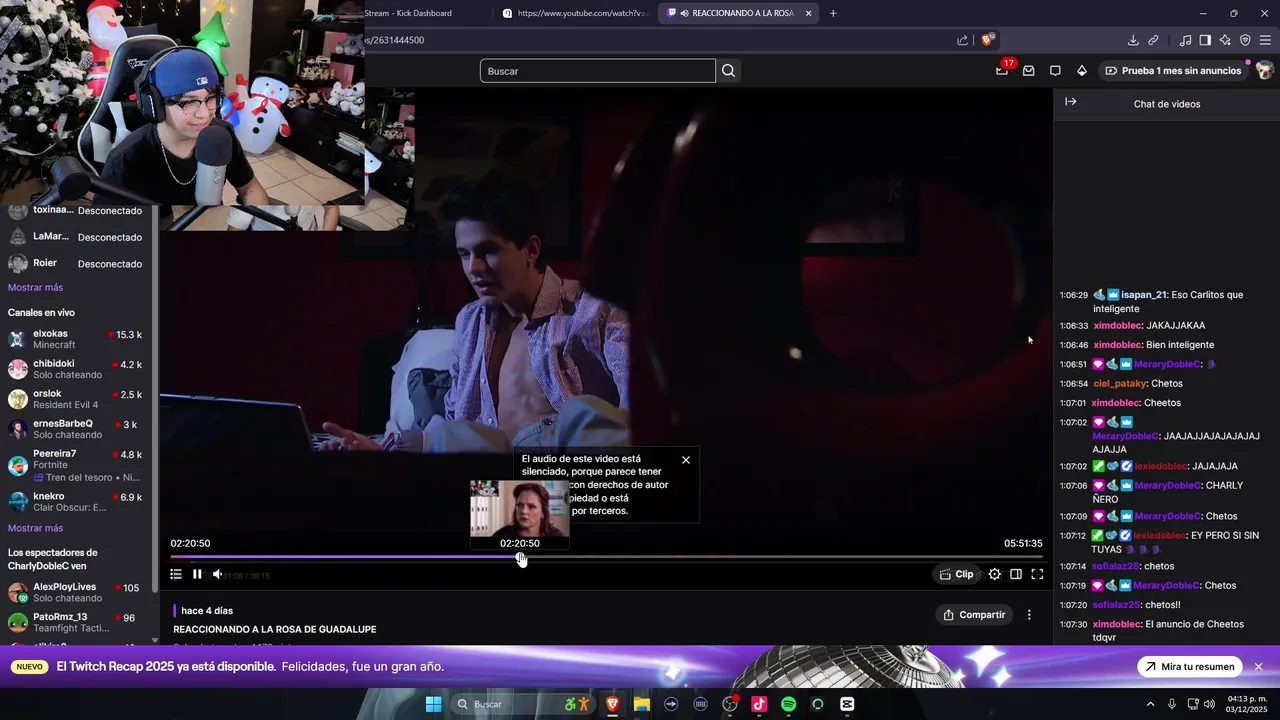1280x720 pixels.
Task: Create a clip with the Clip button
Action: 957,574
